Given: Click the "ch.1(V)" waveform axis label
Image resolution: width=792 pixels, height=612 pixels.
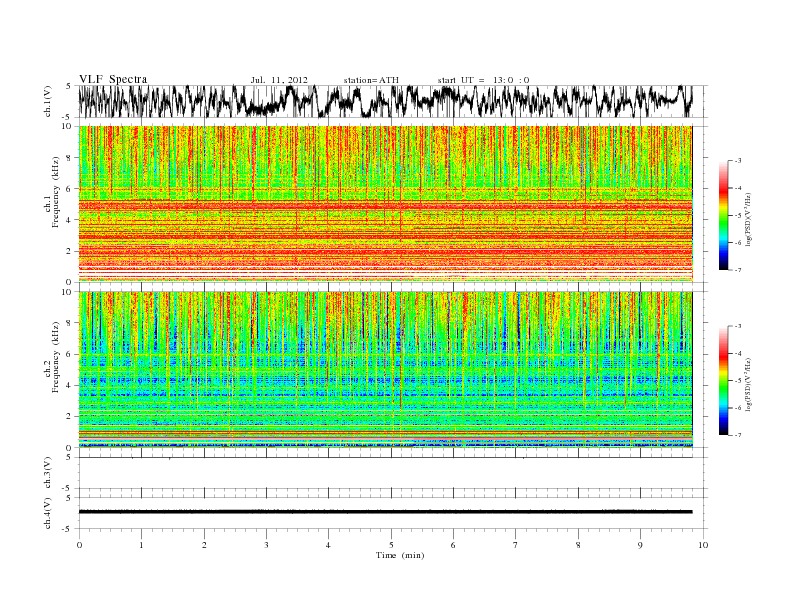Looking at the screenshot, I should point(47,101).
